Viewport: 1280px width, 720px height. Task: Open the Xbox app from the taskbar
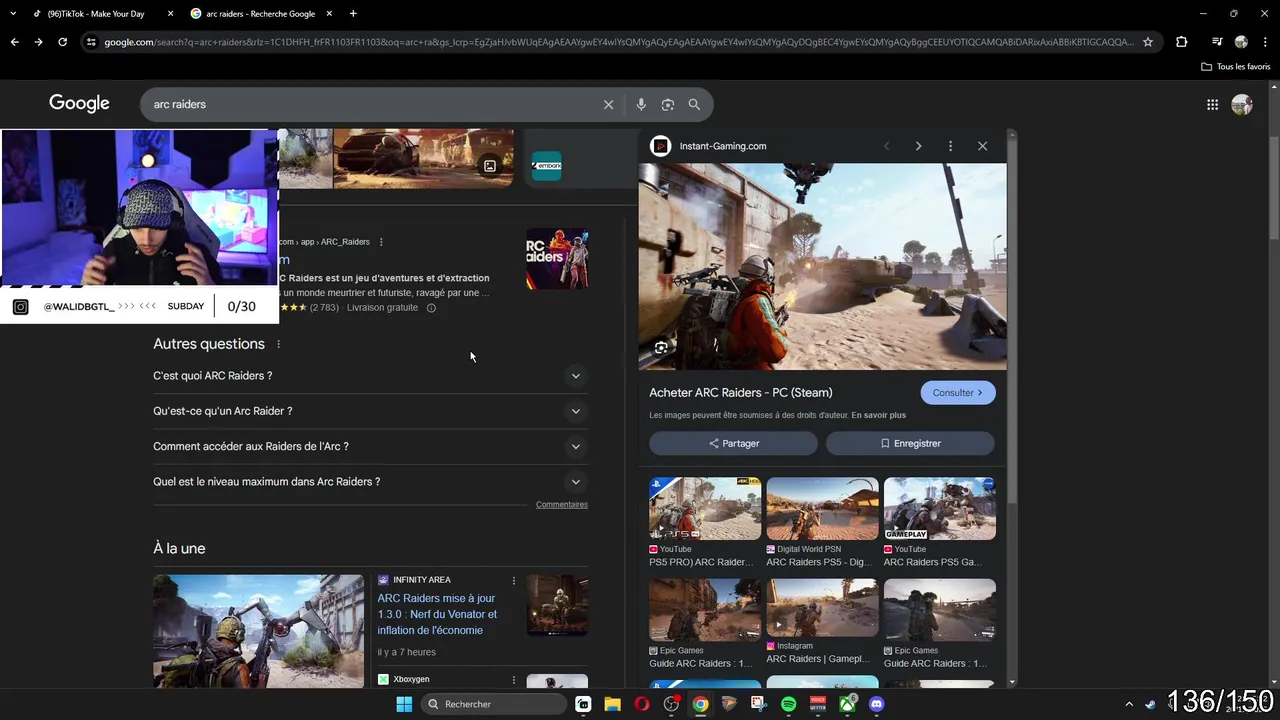coord(847,704)
